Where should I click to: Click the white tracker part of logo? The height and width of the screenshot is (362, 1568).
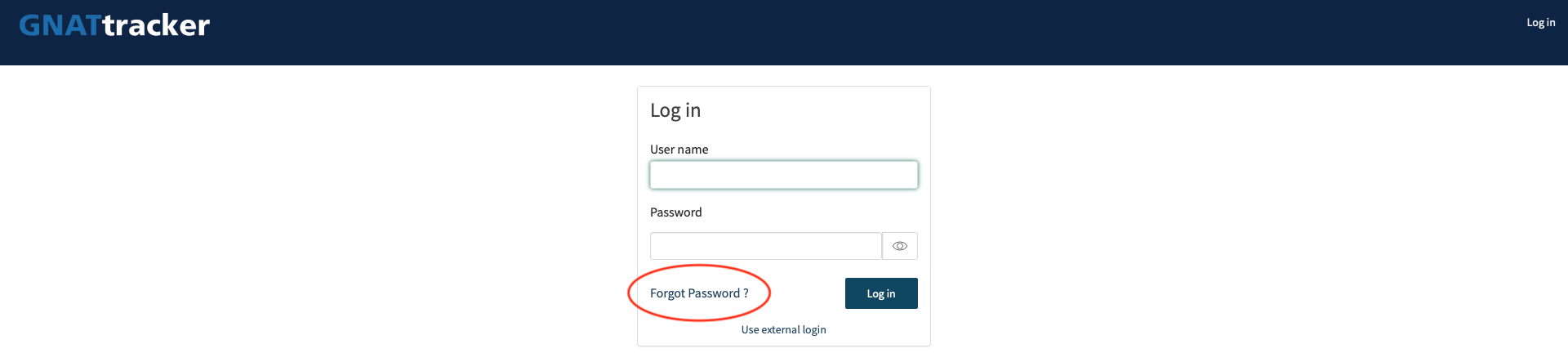tap(156, 25)
